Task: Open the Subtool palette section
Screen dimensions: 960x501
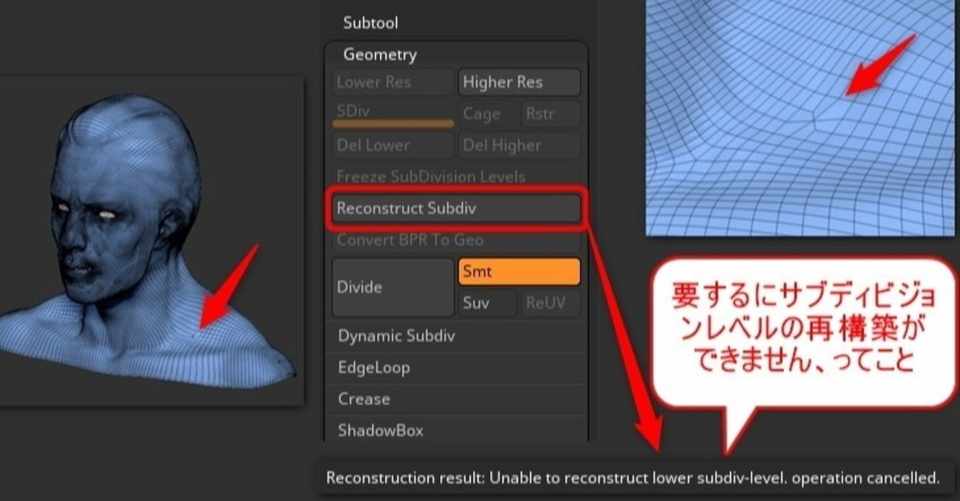Action: coord(370,23)
